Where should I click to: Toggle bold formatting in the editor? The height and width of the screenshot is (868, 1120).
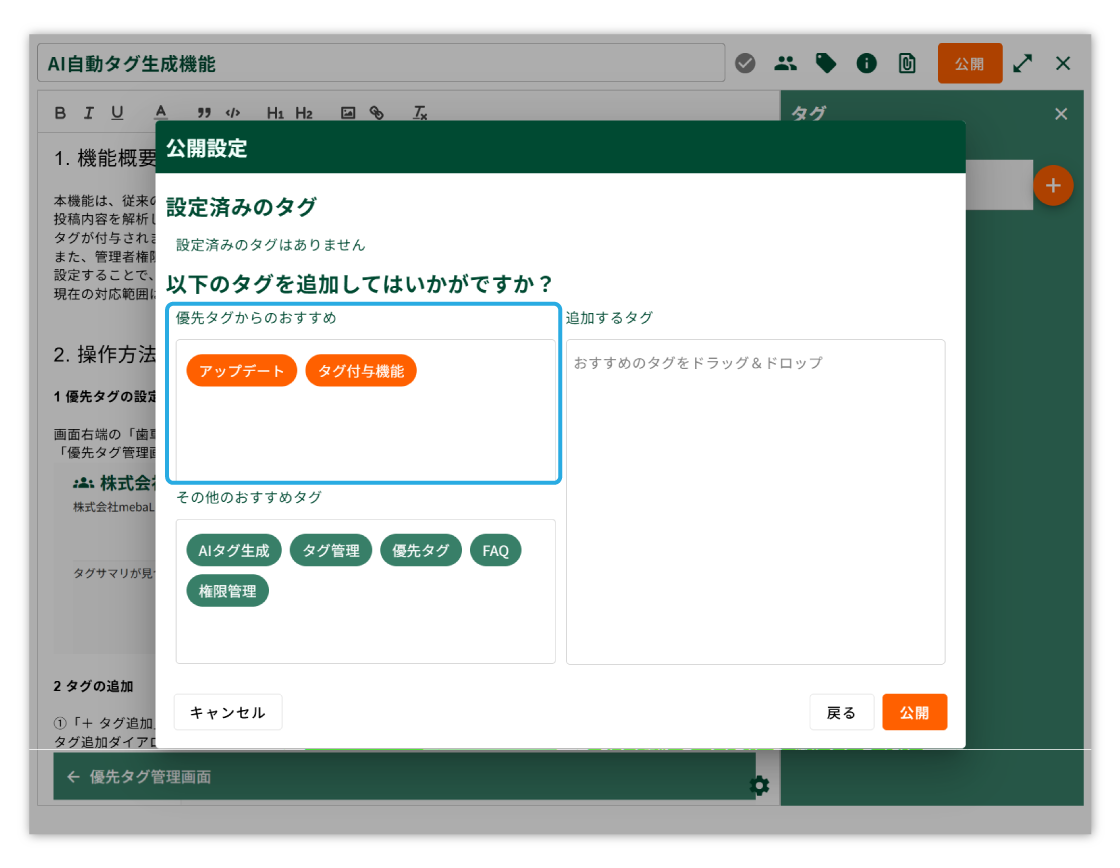(60, 113)
